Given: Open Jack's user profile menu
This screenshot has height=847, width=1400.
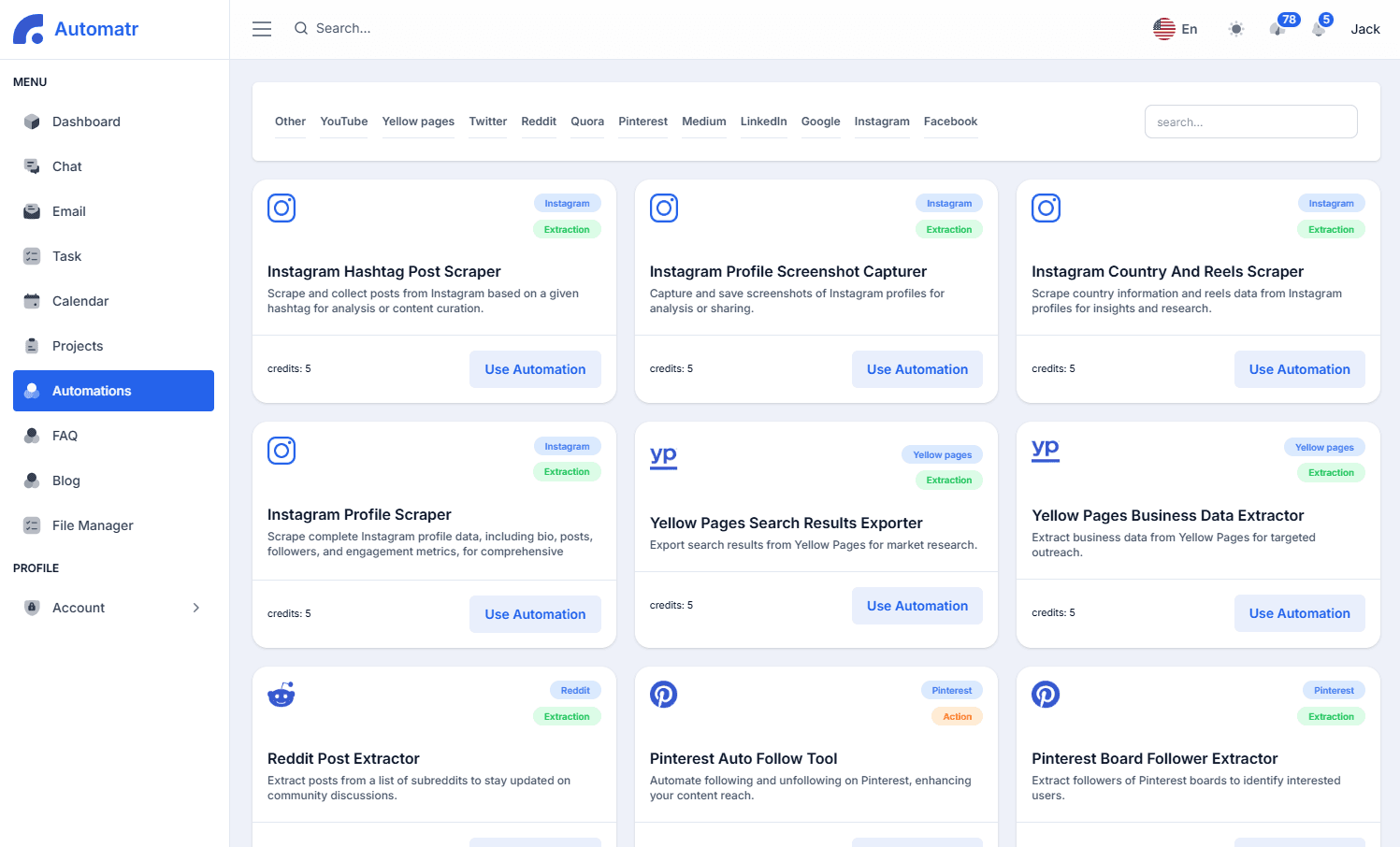Looking at the screenshot, I should point(1364,29).
